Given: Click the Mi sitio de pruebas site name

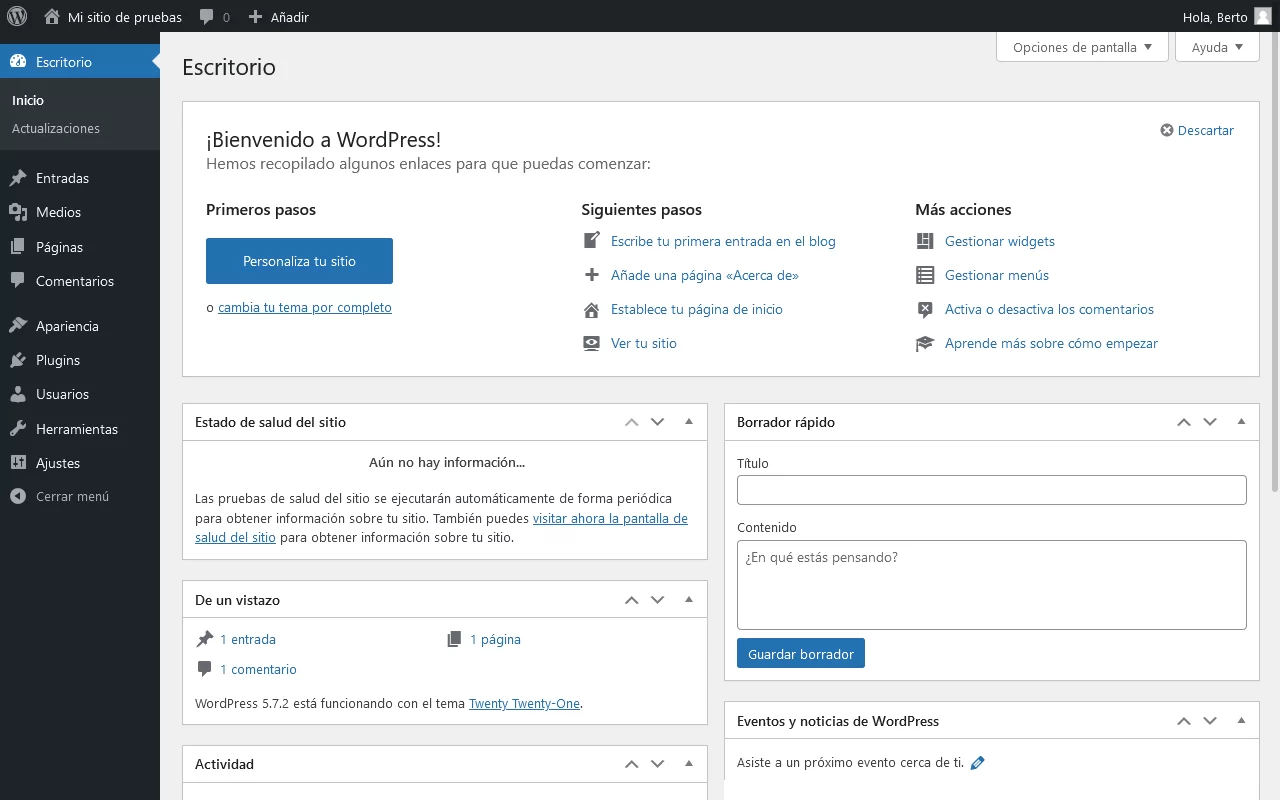Looking at the screenshot, I should [x=125, y=17].
